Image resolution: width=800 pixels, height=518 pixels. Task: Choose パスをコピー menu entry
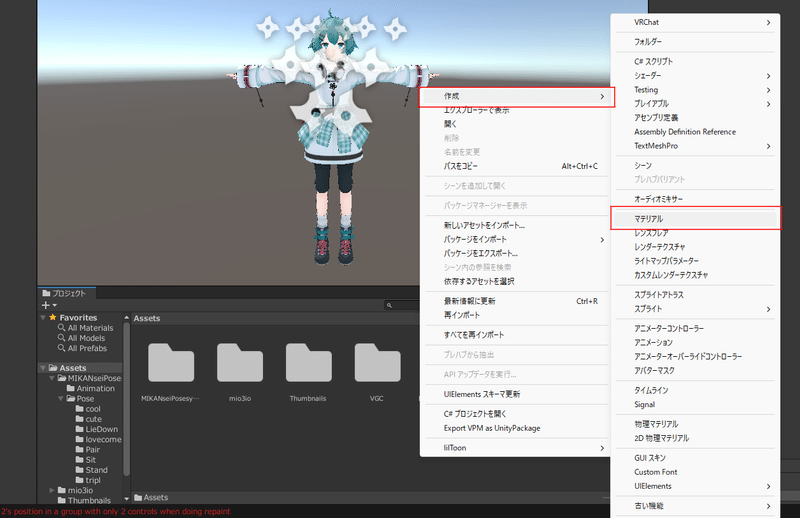click(x=516, y=166)
